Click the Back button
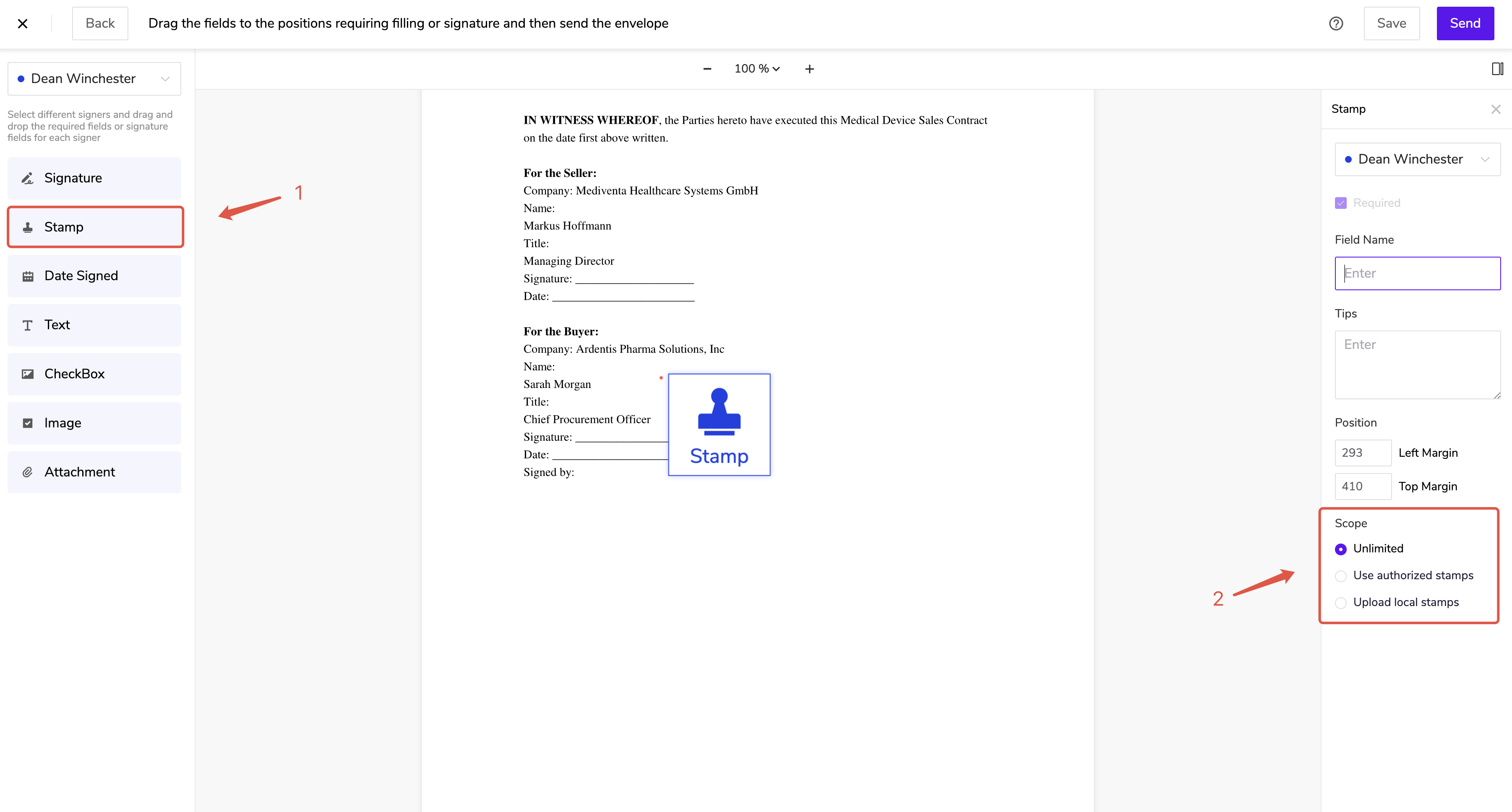 [100, 23]
